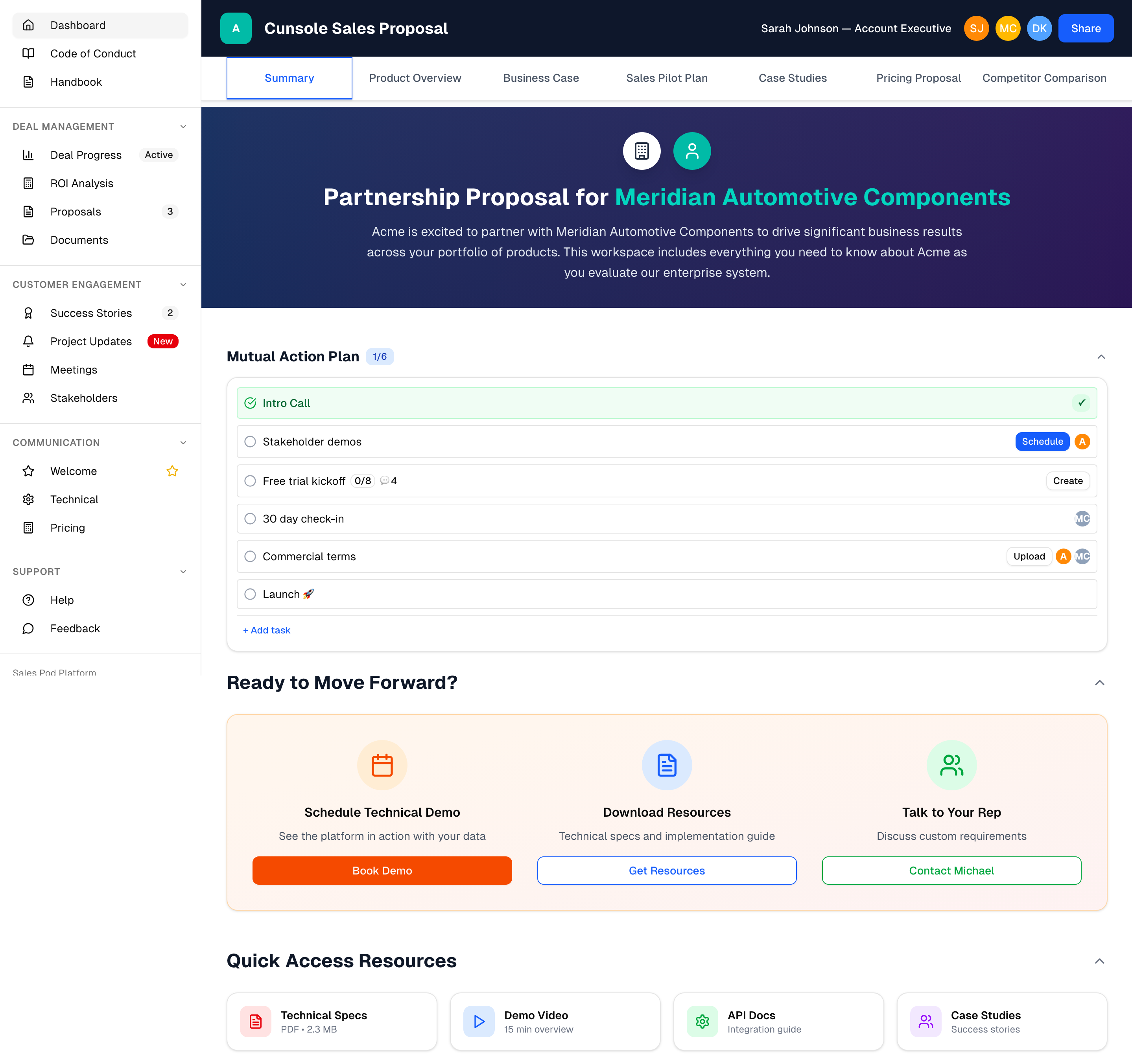This screenshot has width=1132, height=1064.
Task: Collapse the Customer Engagement sidebar group
Action: (x=183, y=284)
